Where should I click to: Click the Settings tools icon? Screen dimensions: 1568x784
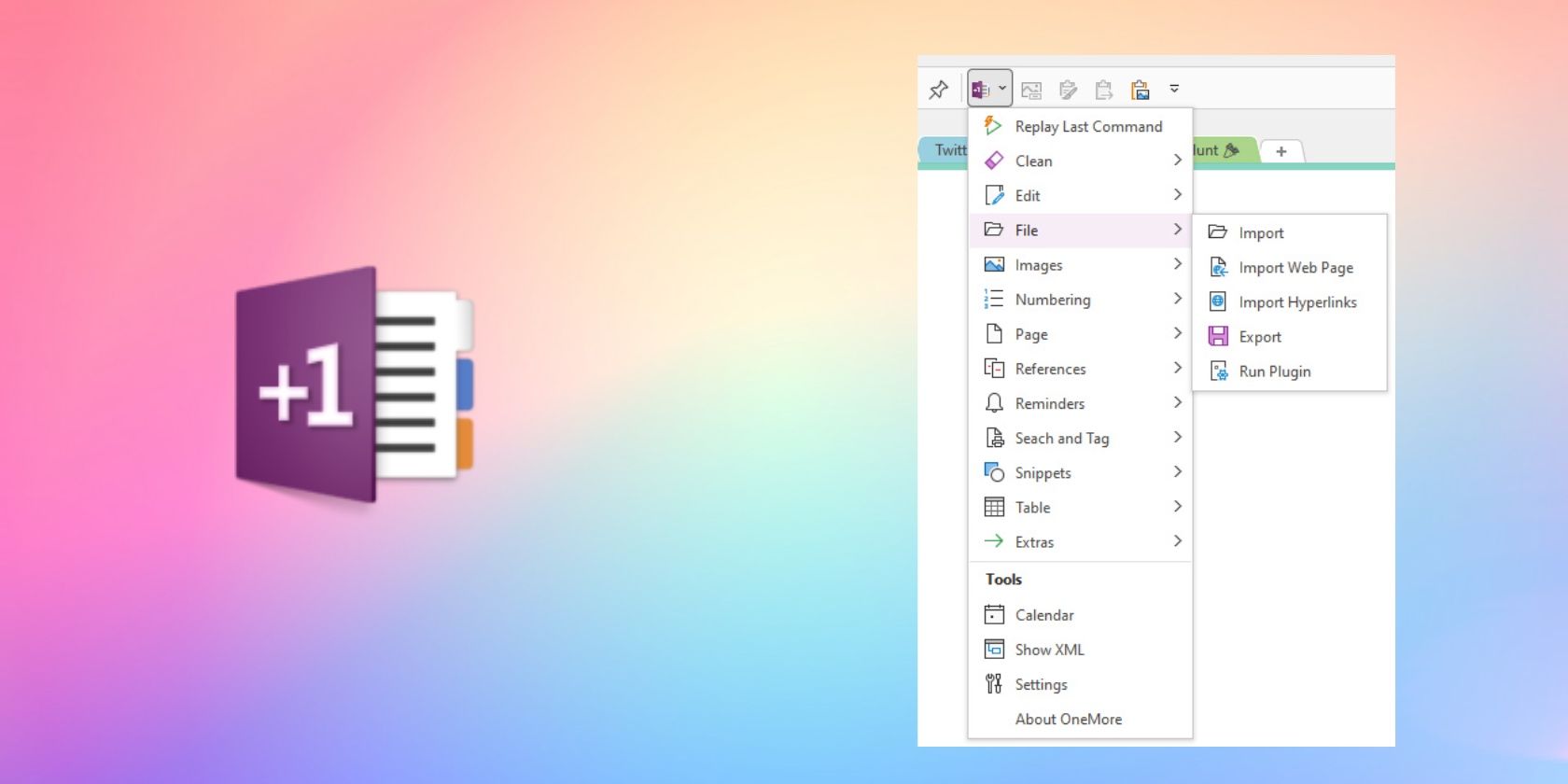[x=994, y=684]
